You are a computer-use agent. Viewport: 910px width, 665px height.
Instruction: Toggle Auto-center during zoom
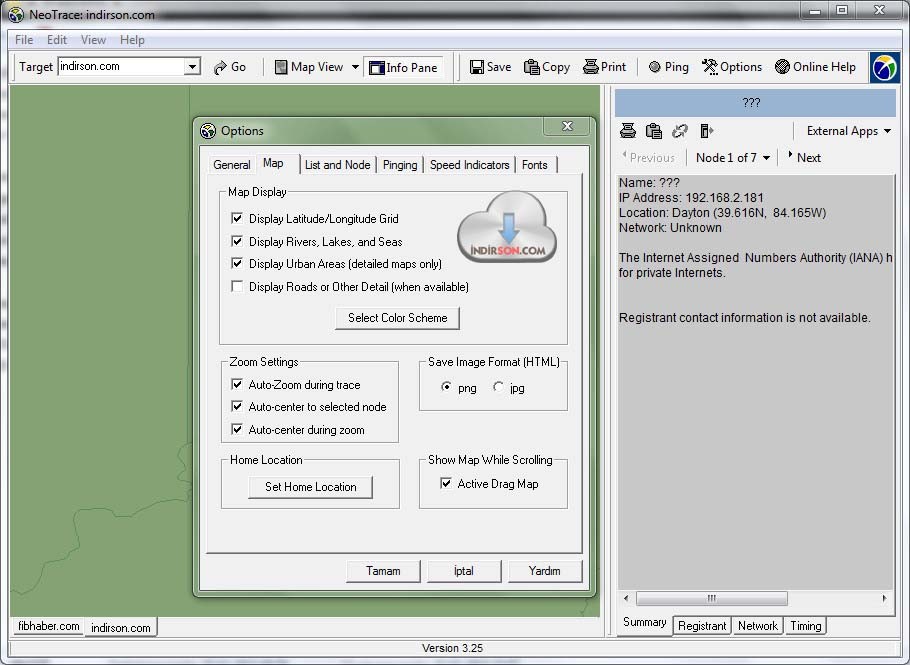coord(237,429)
